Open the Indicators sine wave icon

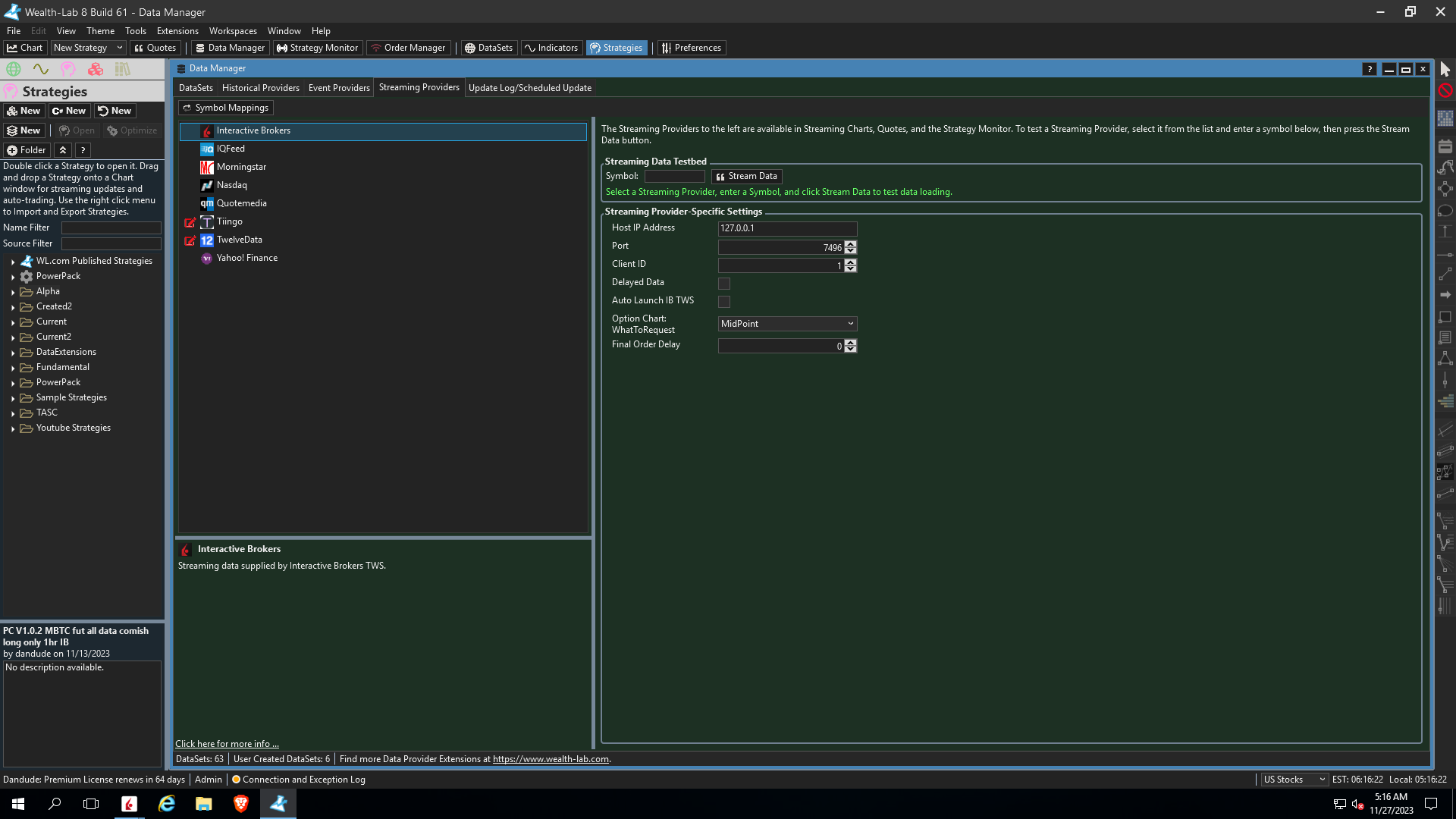pos(40,69)
